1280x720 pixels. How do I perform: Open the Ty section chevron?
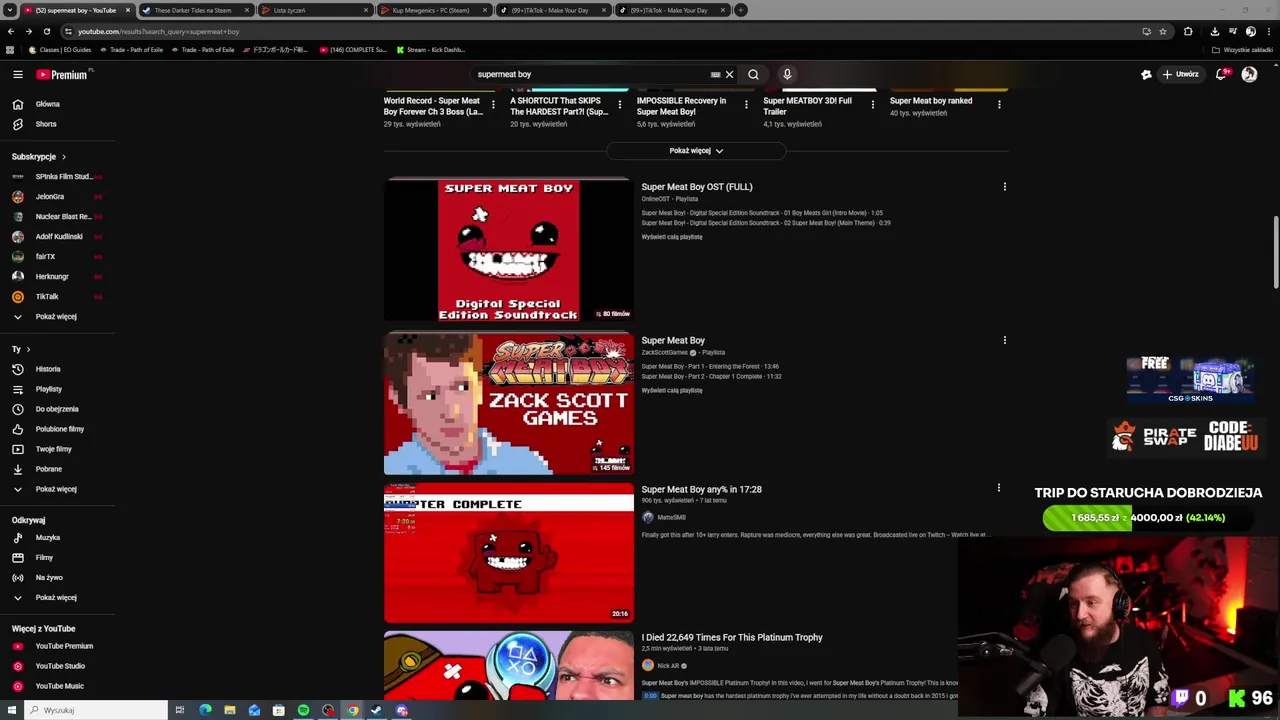point(28,349)
